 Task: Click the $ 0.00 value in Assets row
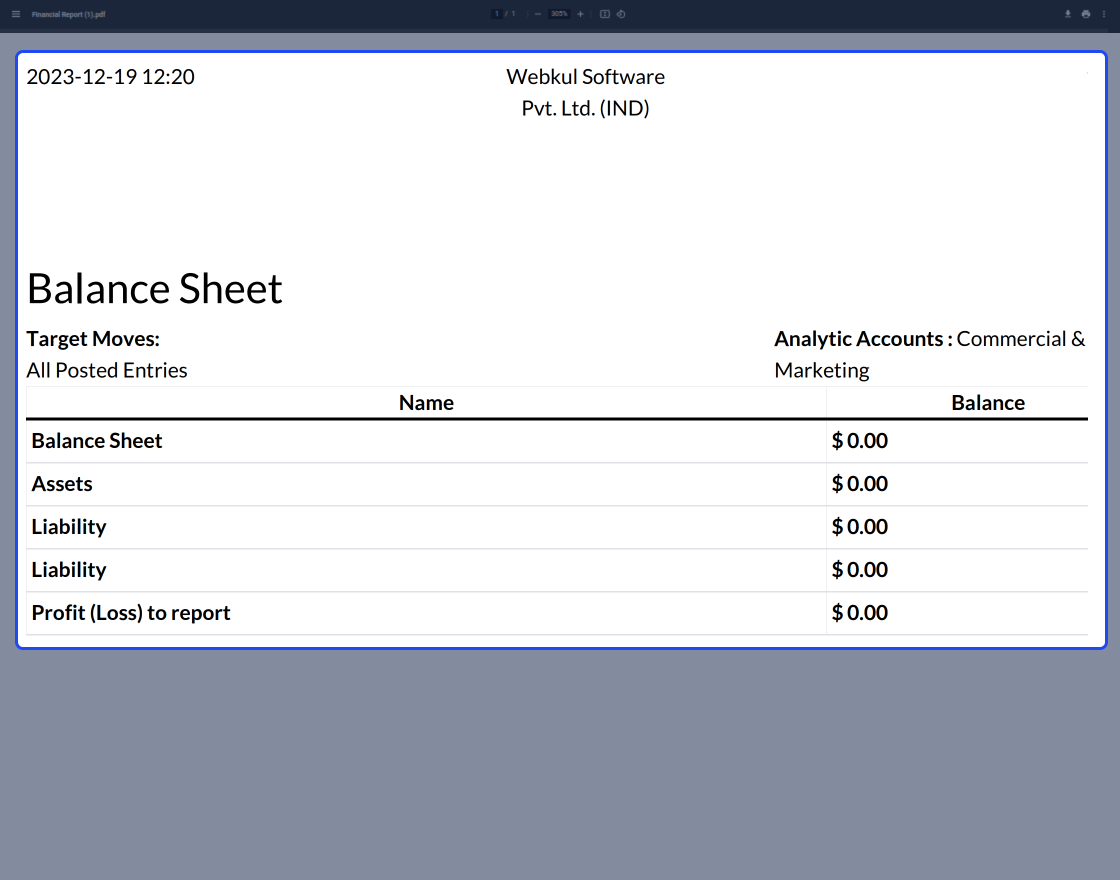tap(860, 484)
